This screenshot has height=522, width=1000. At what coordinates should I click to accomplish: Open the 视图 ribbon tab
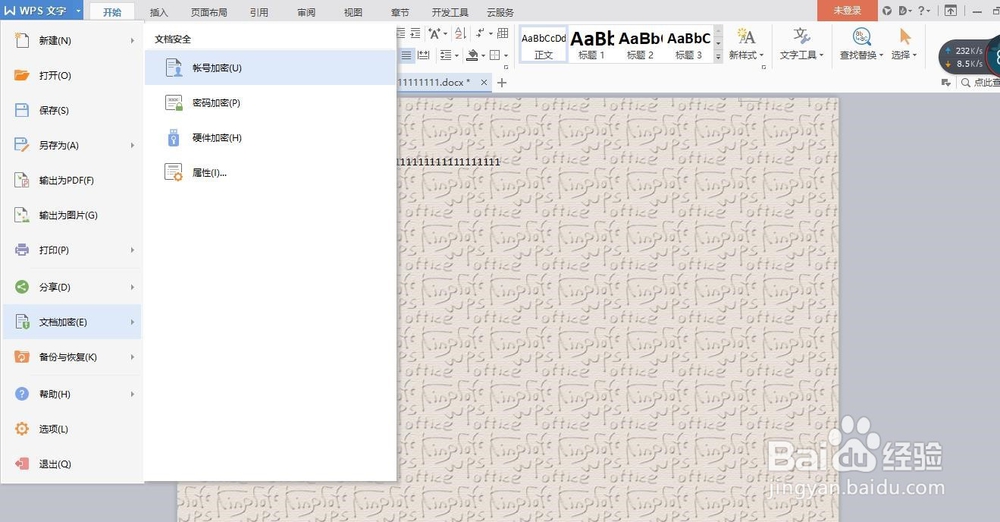(353, 12)
